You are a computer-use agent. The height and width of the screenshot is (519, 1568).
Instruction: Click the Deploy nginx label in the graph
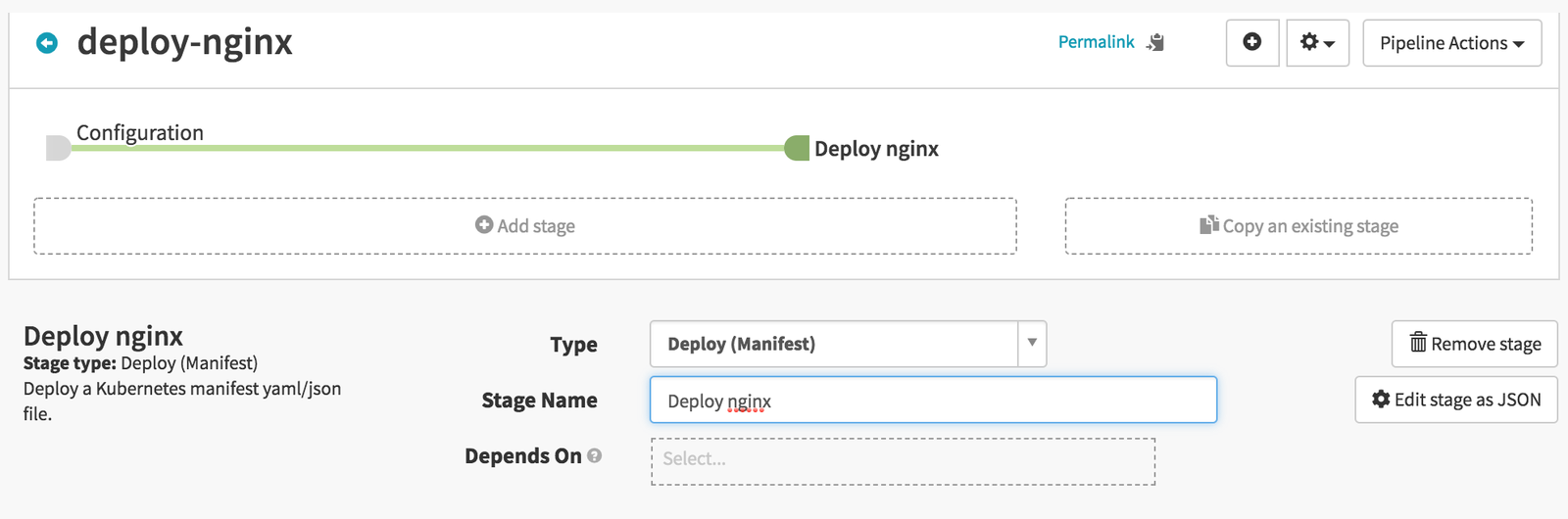point(876,149)
